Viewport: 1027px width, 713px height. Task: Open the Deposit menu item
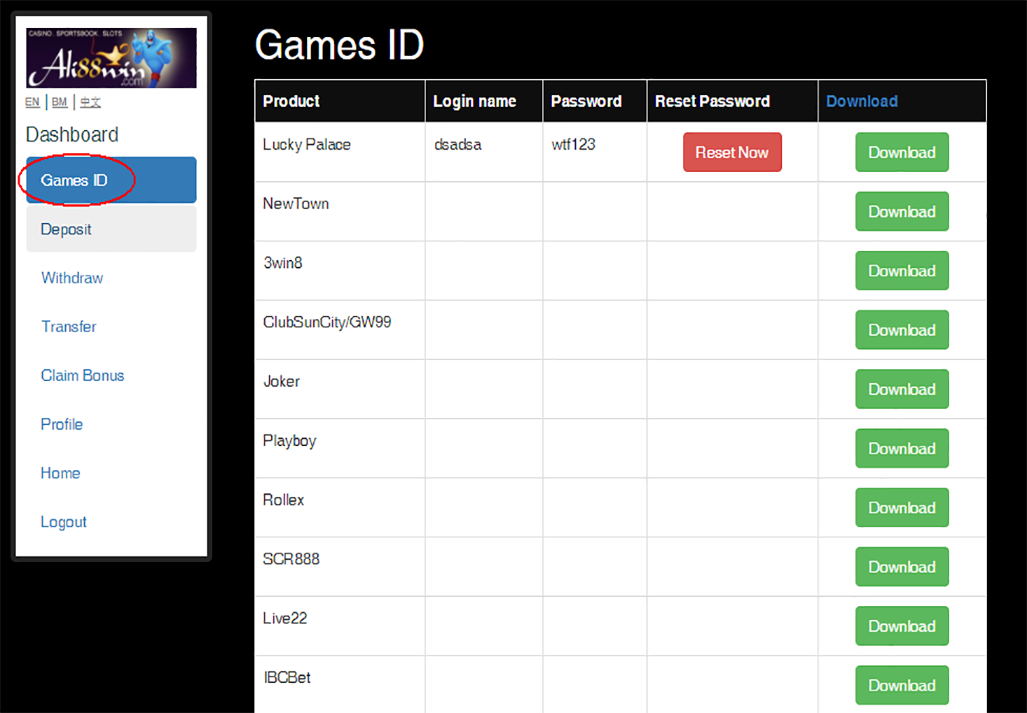66,229
